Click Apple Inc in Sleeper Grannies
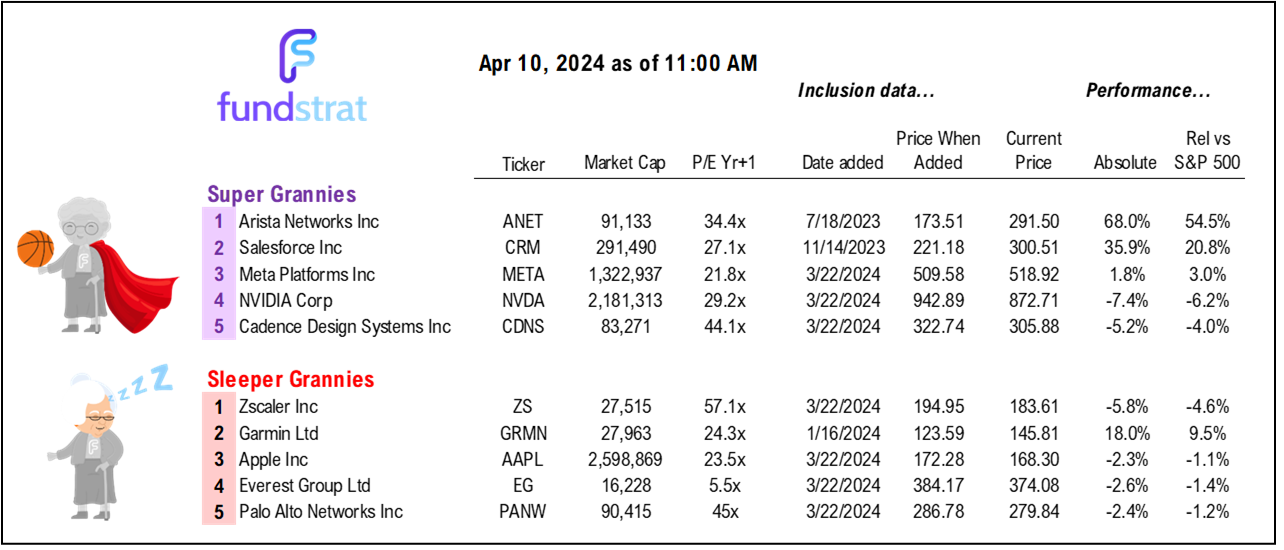Viewport: 1284px width, 550px height. coord(273,460)
